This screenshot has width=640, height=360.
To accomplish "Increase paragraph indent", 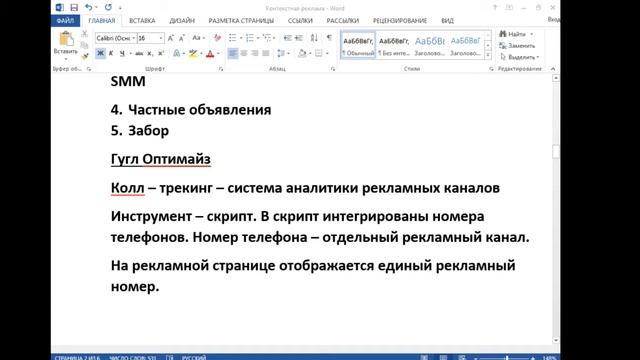I will click(x=299, y=38).
